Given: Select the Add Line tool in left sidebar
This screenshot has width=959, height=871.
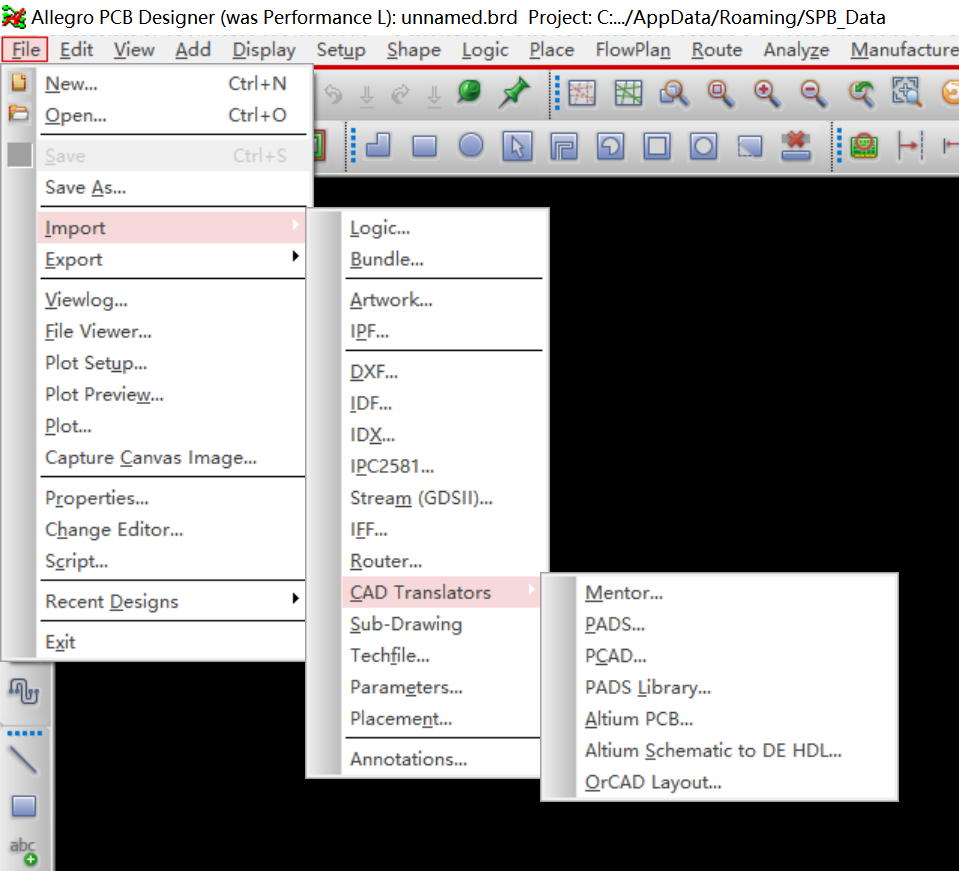Looking at the screenshot, I should pyautogui.click(x=24, y=760).
